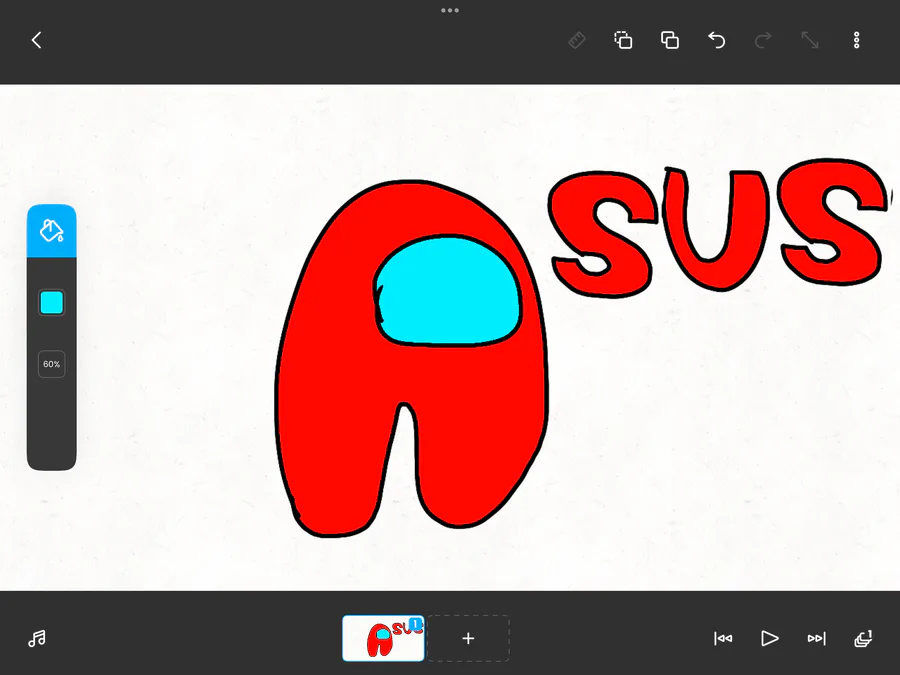Jump to the first frame
This screenshot has height=675, width=900.
pyautogui.click(x=723, y=638)
